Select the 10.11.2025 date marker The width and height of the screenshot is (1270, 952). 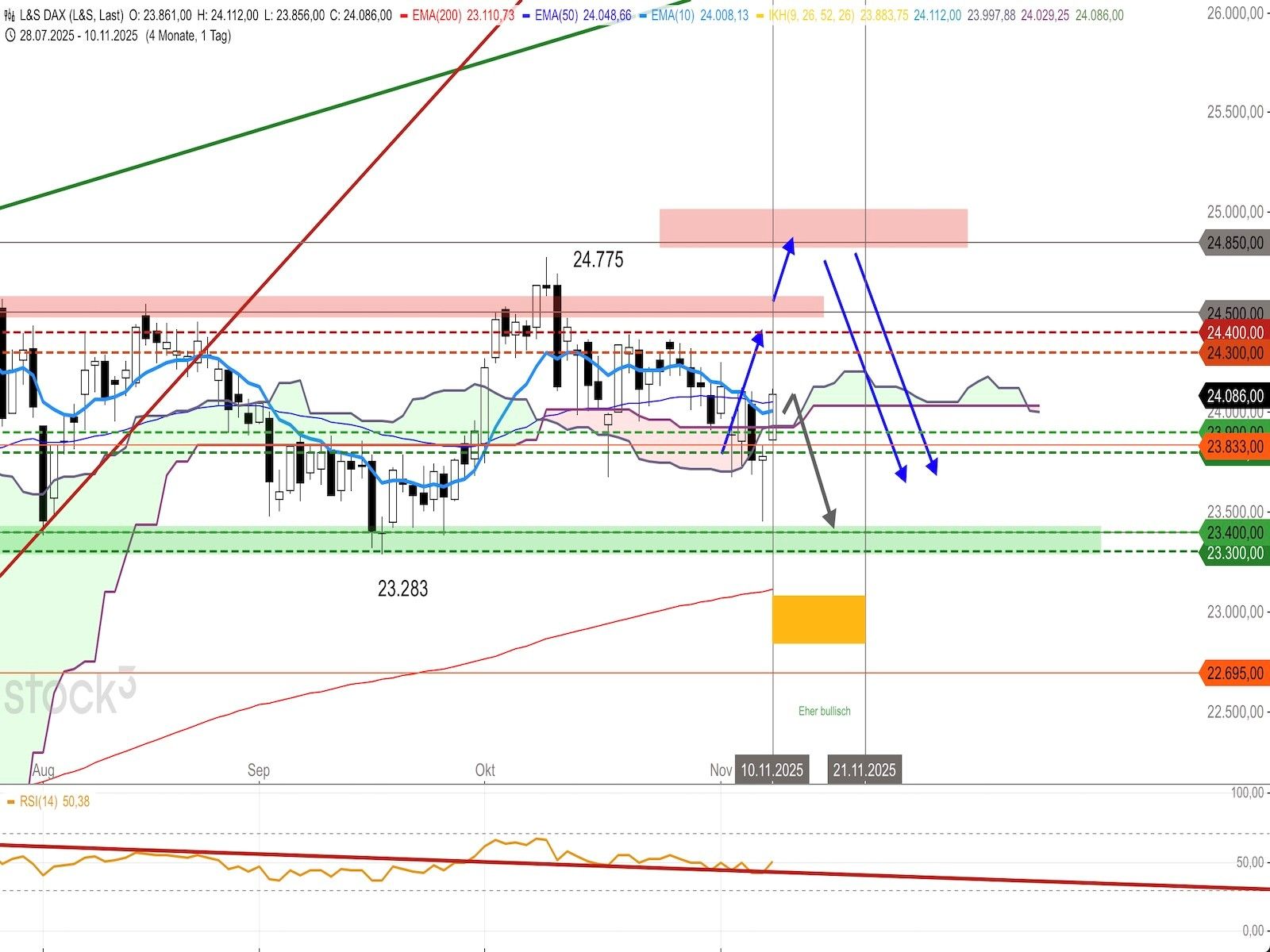pyautogui.click(x=772, y=770)
